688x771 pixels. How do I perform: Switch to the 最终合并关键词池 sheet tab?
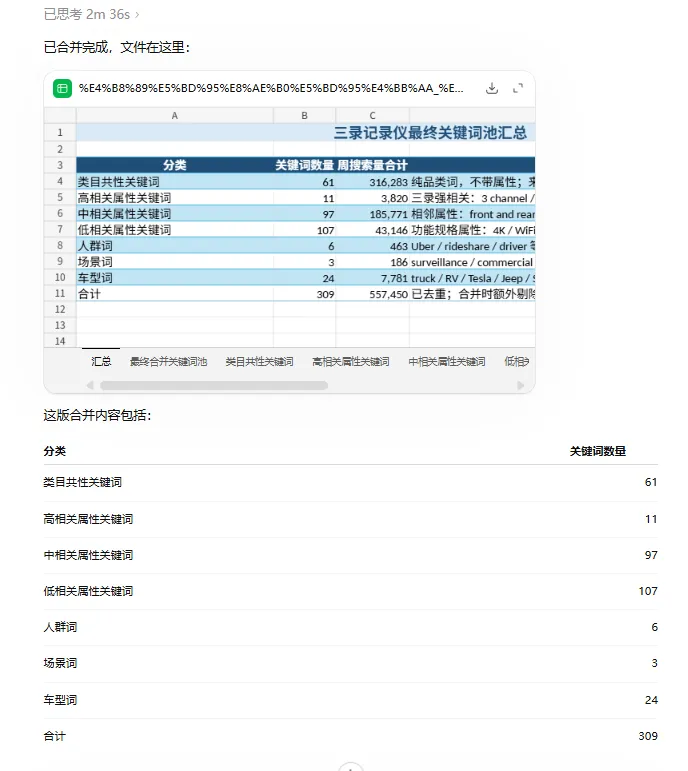pyautogui.click(x=168, y=361)
